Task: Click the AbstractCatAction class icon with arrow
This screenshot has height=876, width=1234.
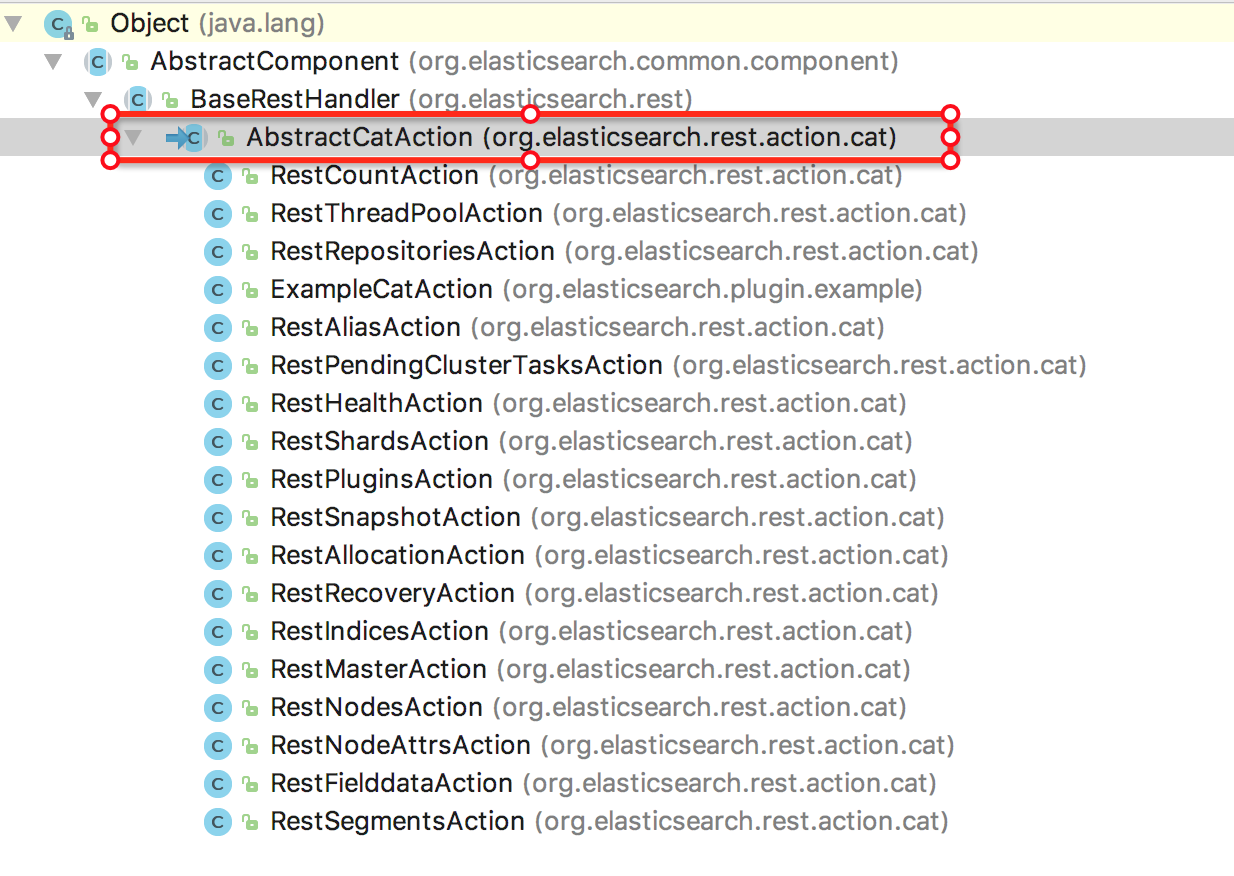Action: [x=186, y=137]
